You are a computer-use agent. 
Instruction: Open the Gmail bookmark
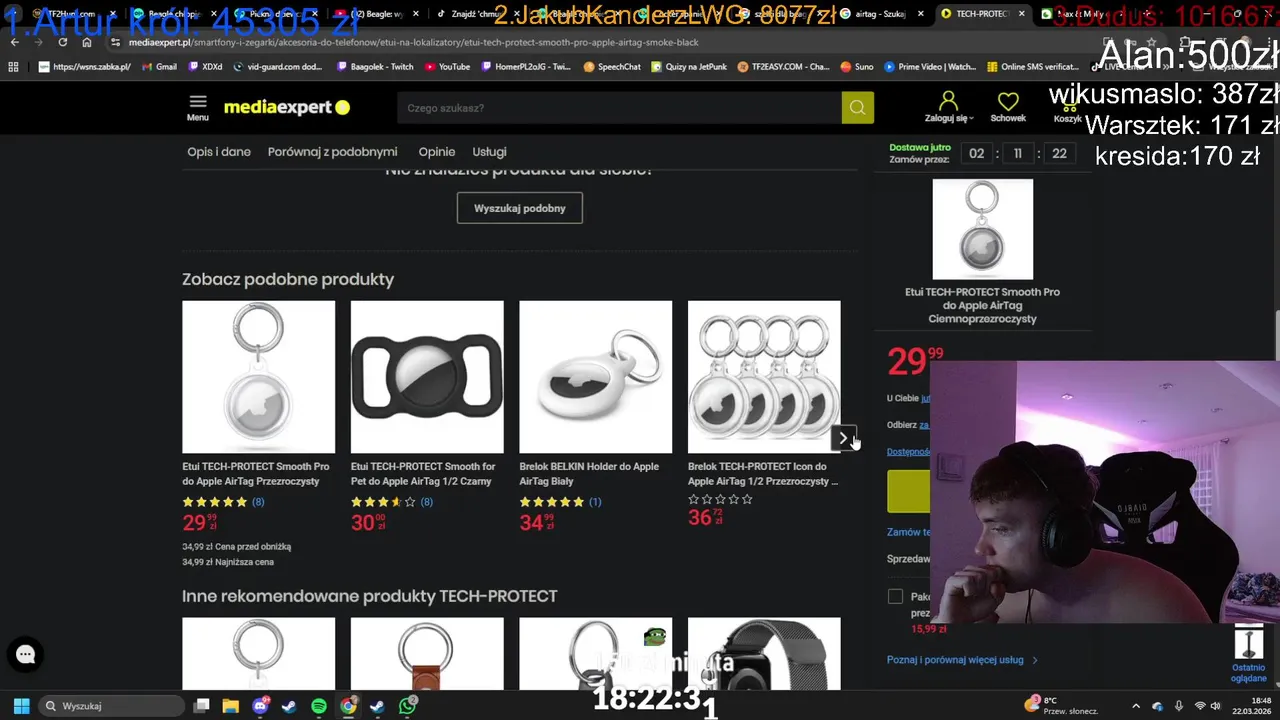[160, 67]
